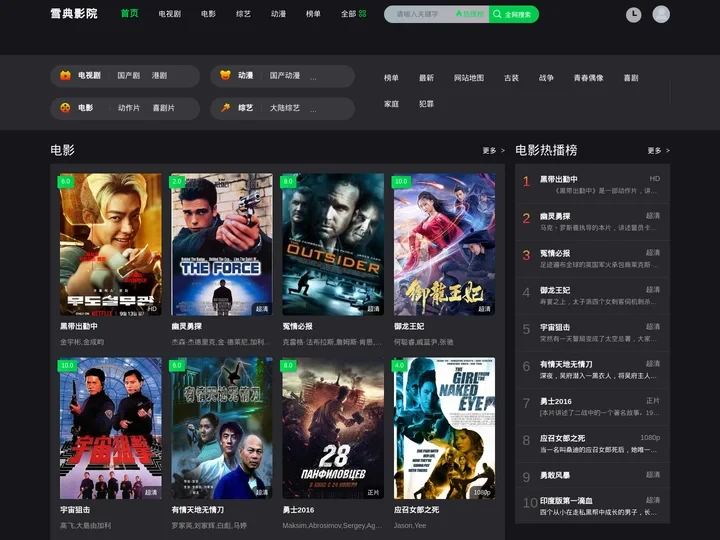Open the 28 Панфиловцев movie poster
This screenshot has height=540, width=720.
(333, 428)
